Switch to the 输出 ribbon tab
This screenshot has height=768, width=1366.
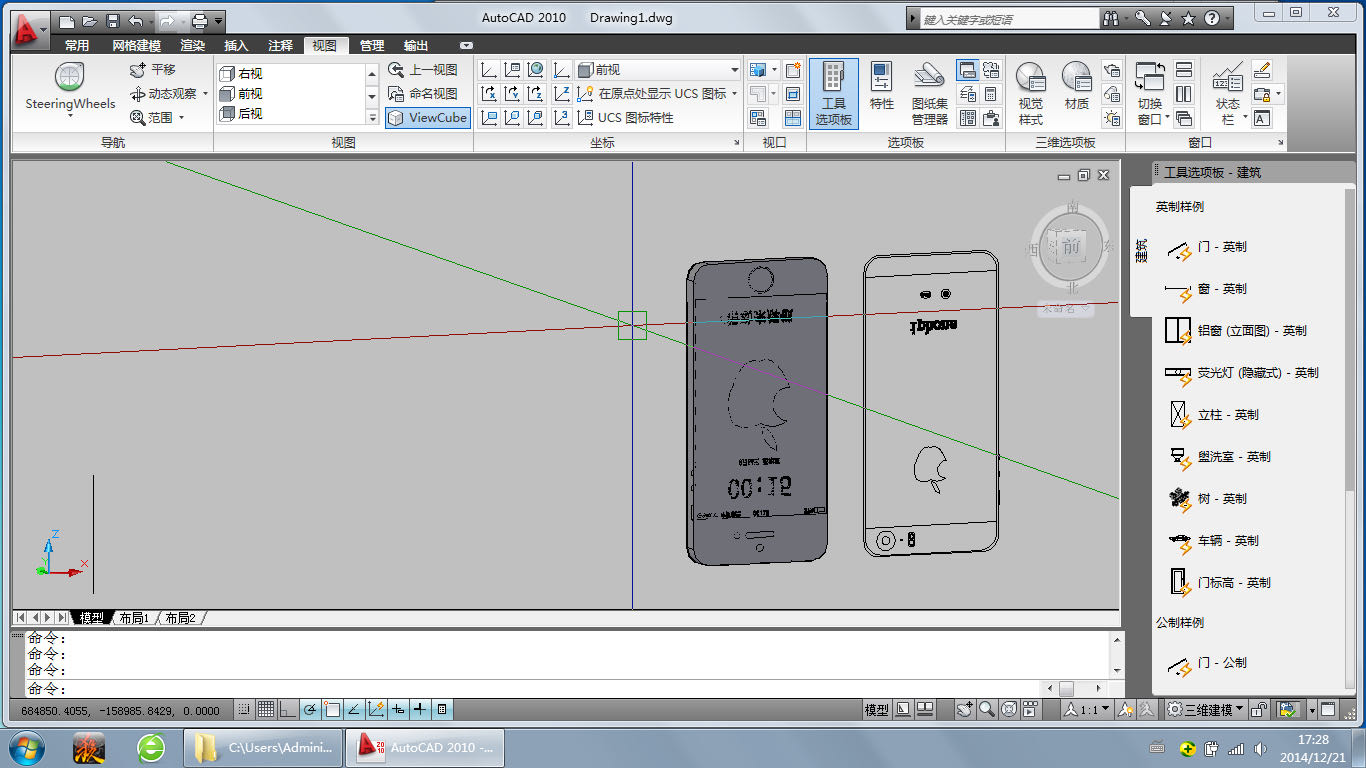tap(416, 45)
